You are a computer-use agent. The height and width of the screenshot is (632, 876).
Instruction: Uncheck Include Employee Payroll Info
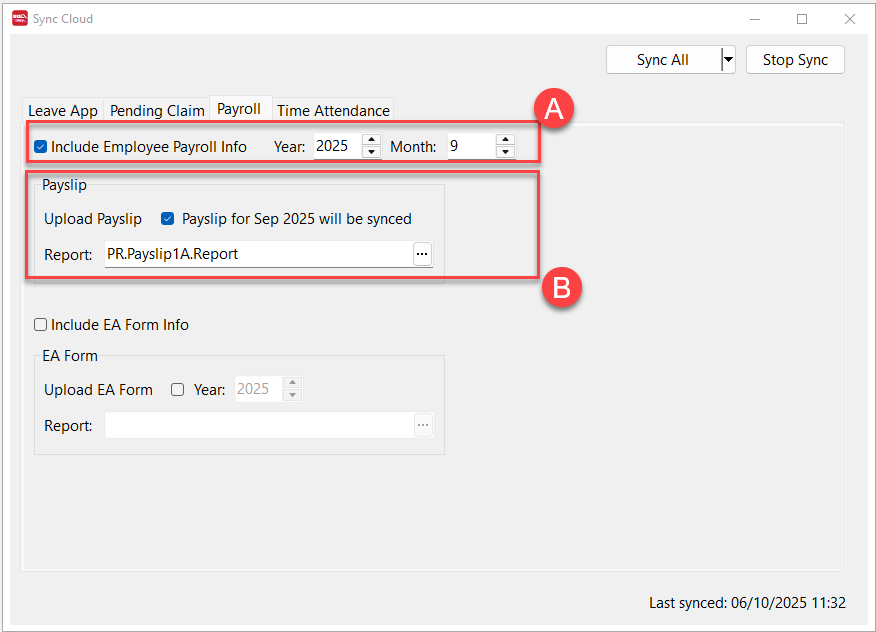tap(41, 146)
